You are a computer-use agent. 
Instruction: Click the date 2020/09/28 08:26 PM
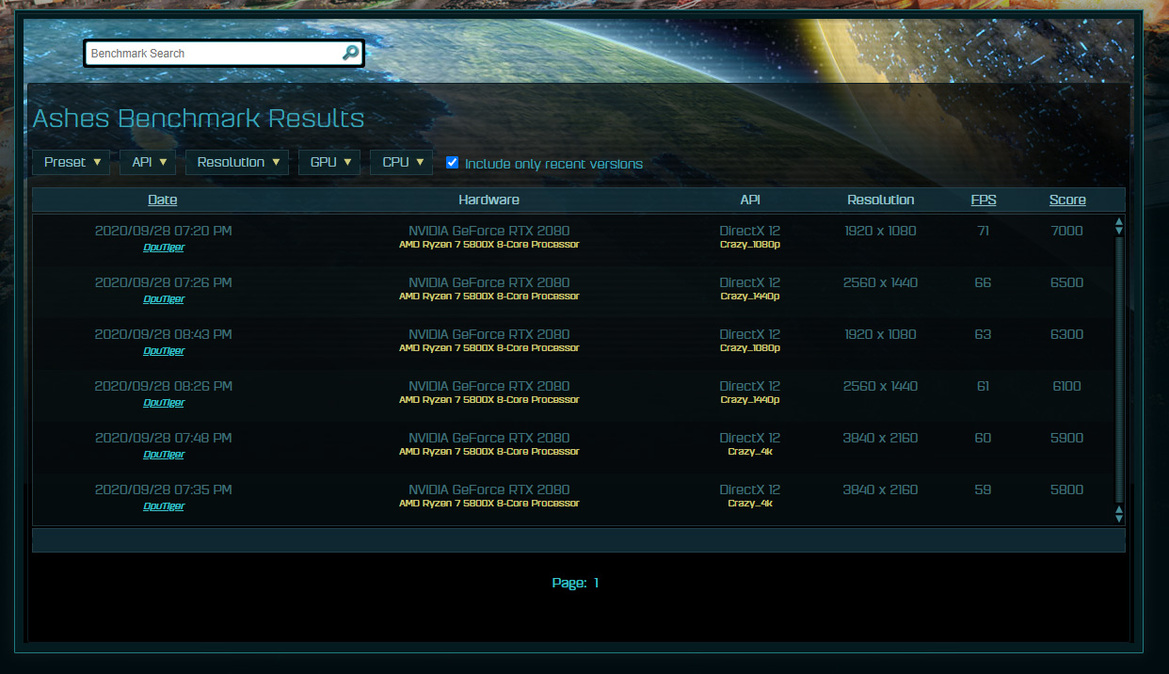point(163,386)
